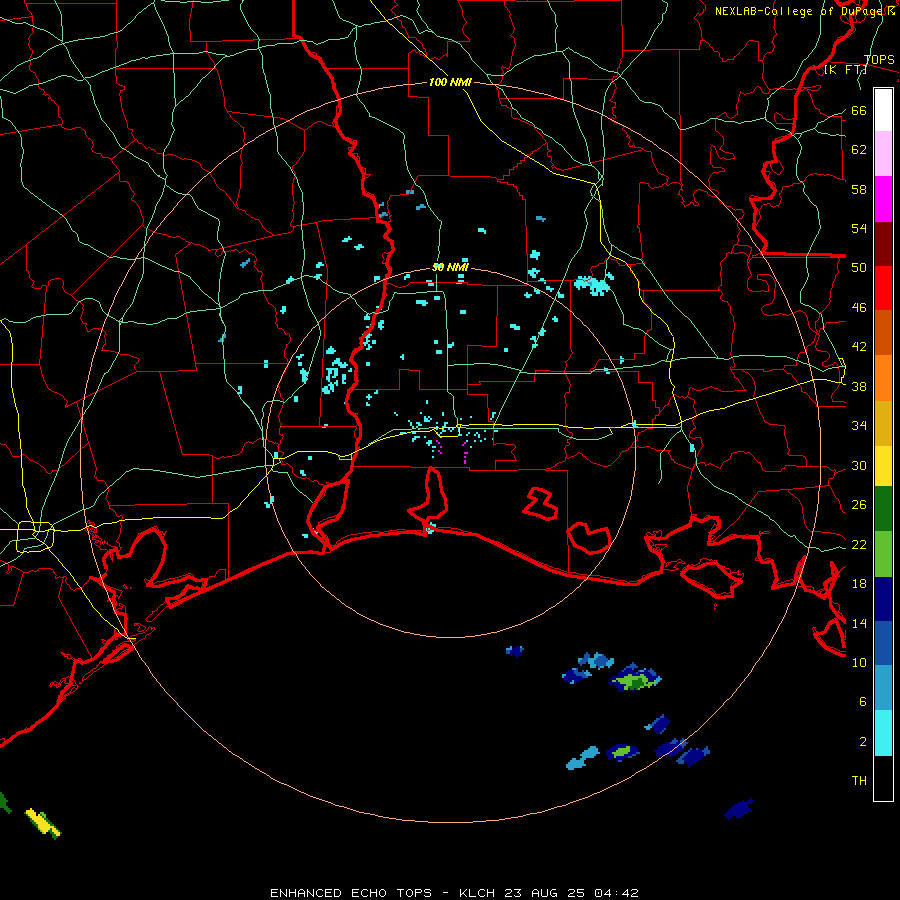Click the white swatch at legend top
Image resolution: width=900 pixels, height=900 pixels.
coord(883,110)
